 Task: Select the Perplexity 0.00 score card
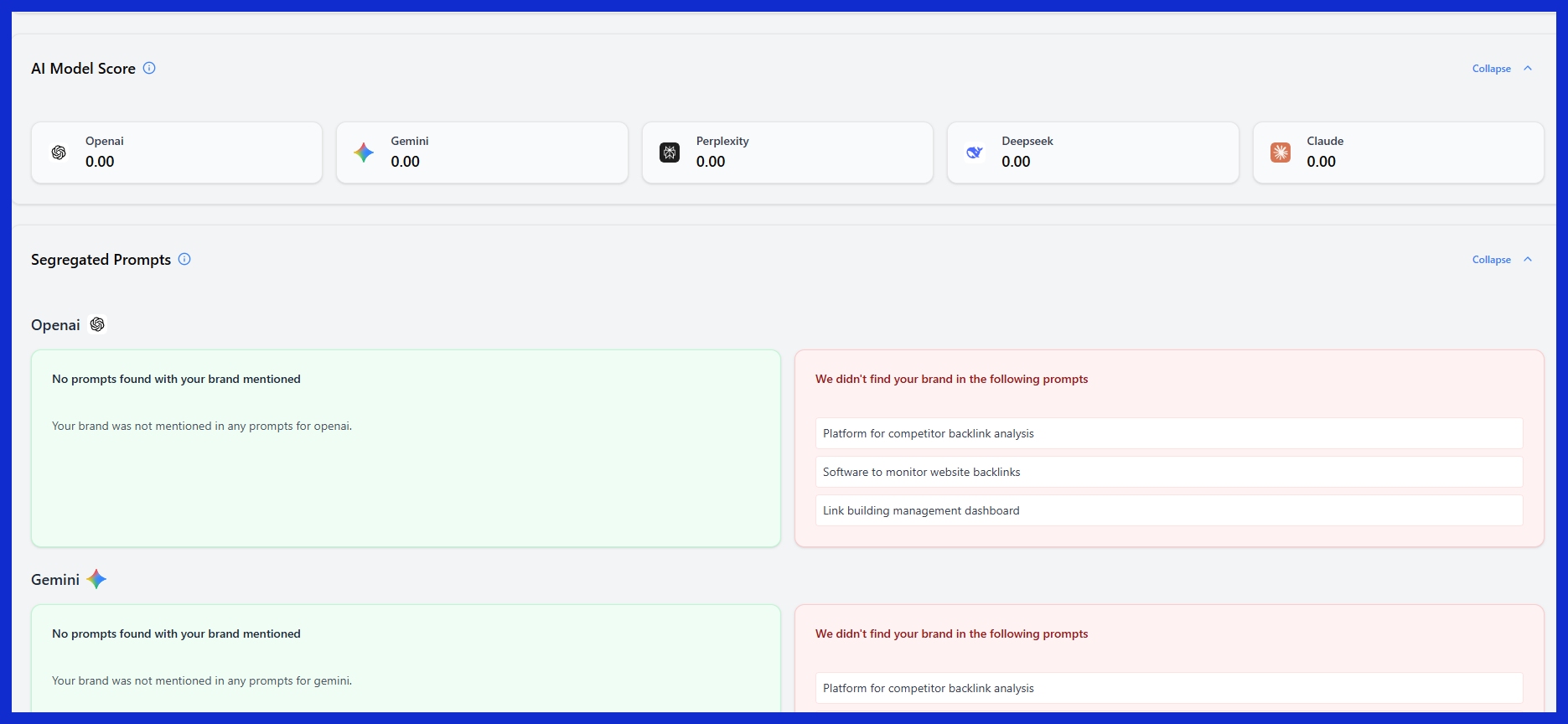(x=787, y=153)
